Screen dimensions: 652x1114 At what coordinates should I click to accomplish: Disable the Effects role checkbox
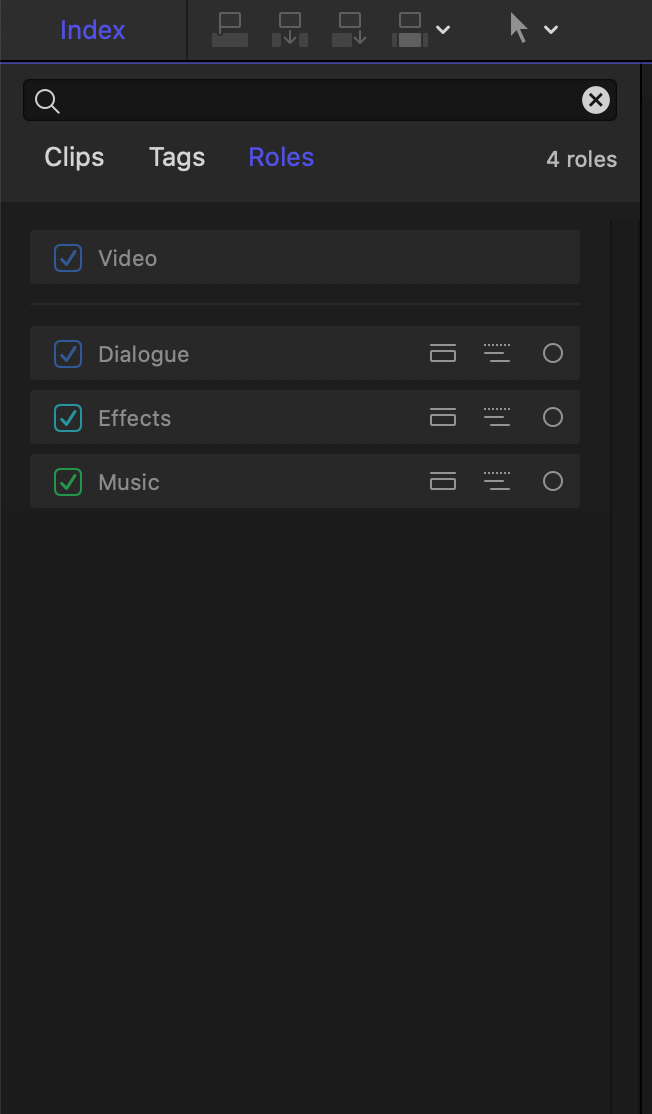67,417
